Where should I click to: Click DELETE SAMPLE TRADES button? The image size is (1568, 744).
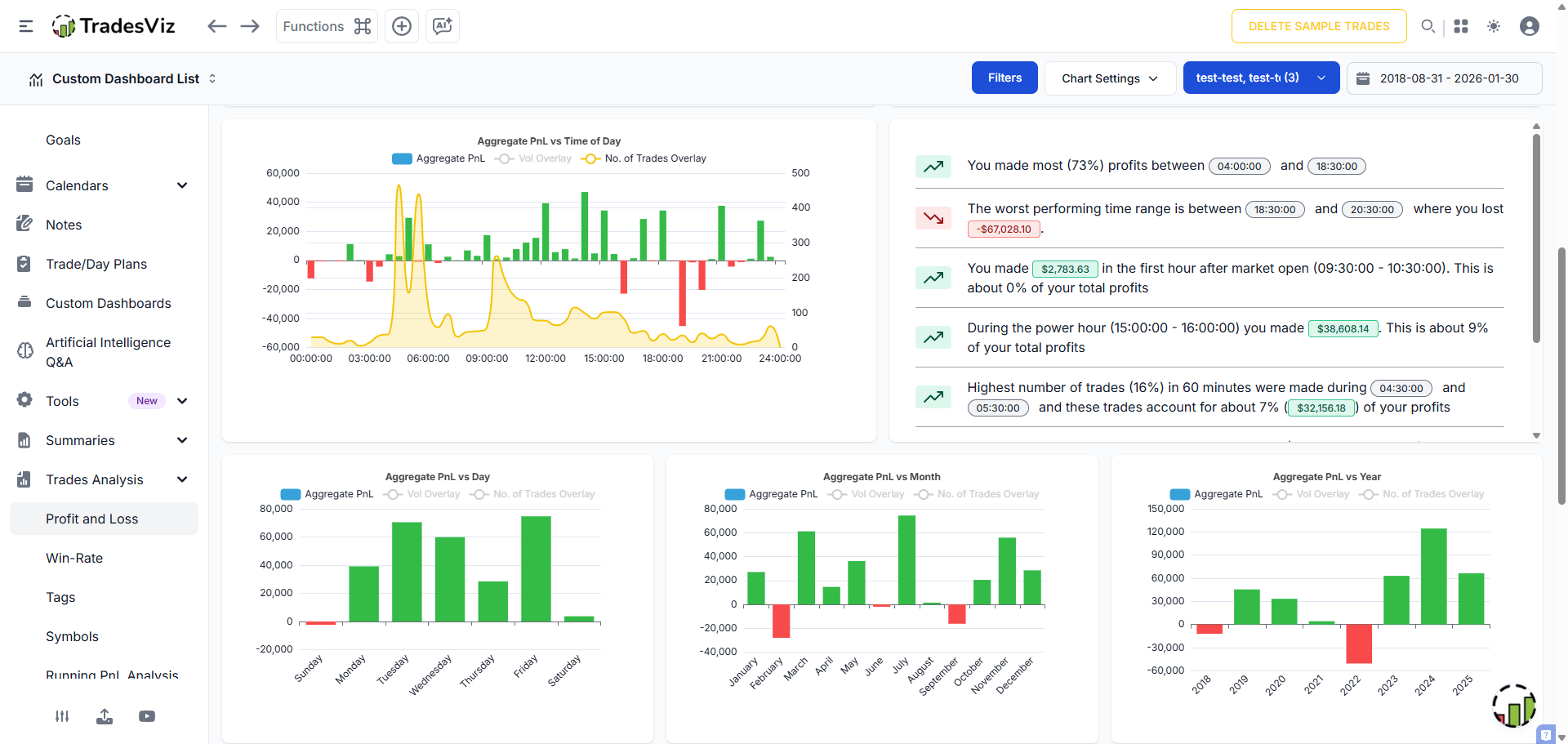[1319, 26]
